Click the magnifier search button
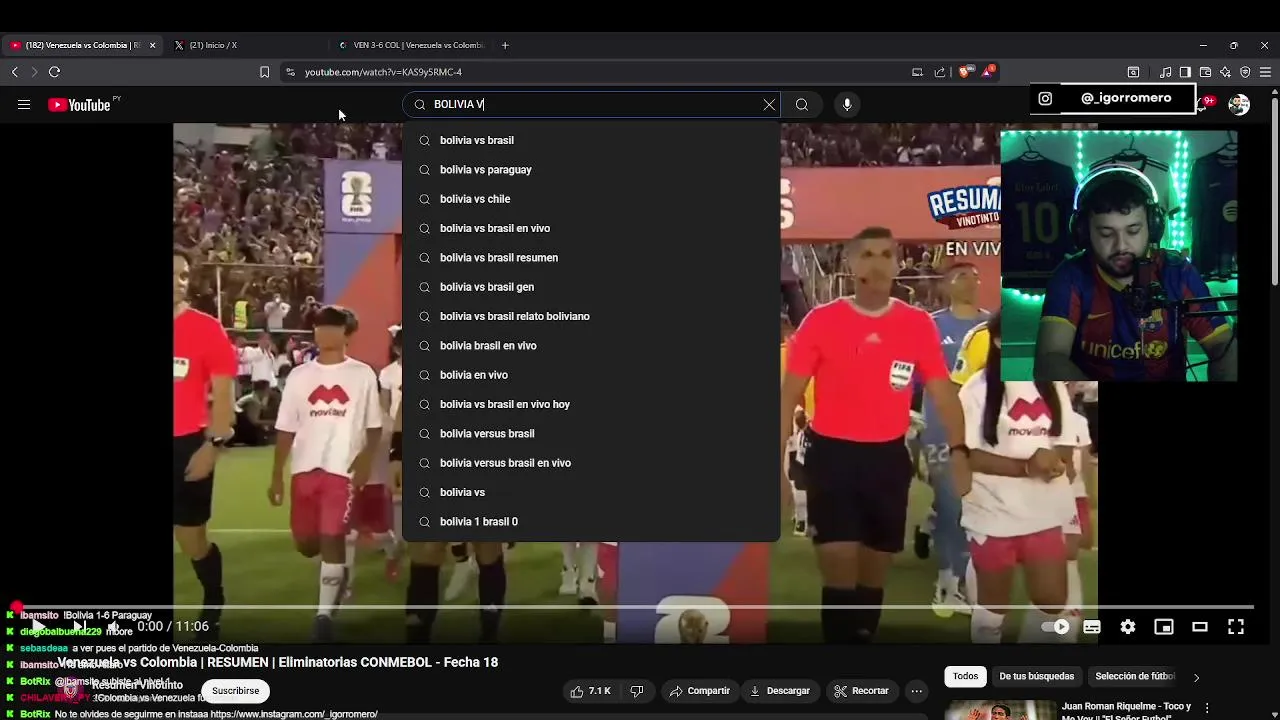Image resolution: width=1280 pixels, height=720 pixels. 802,105
